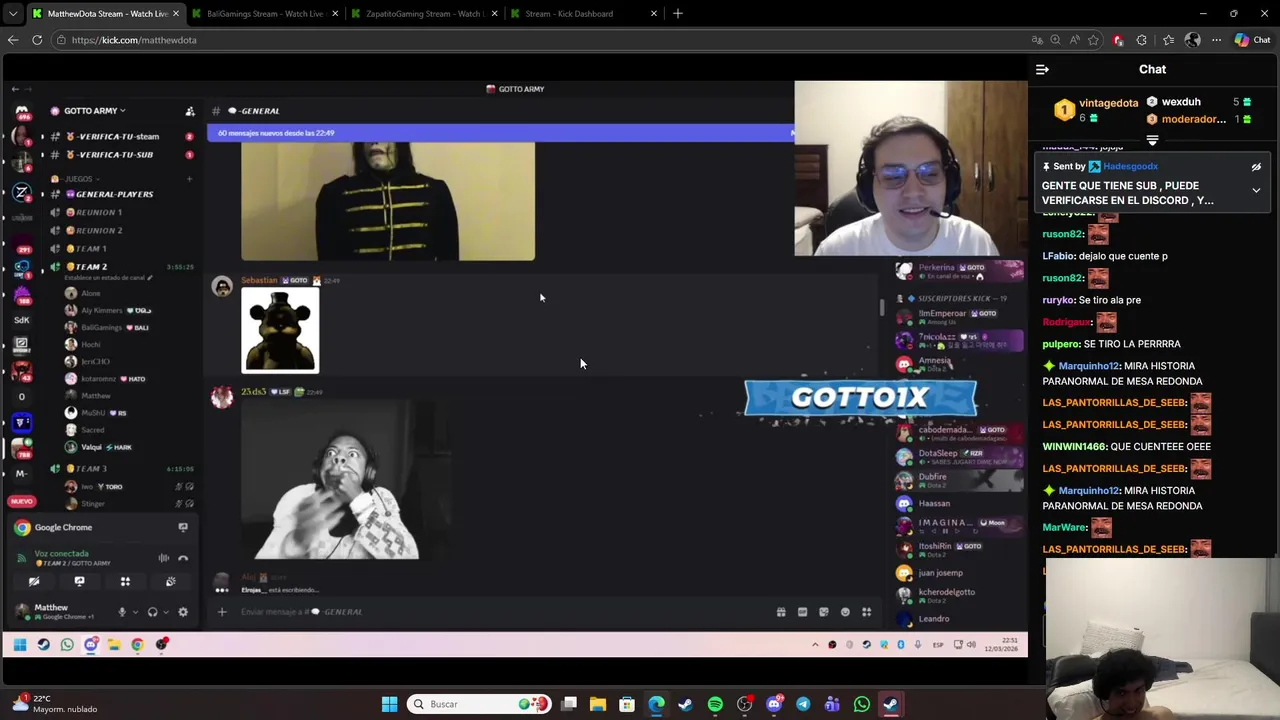Open Discord activities launcher in voice panel
The image size is (1280, 720).
(125, 581)
